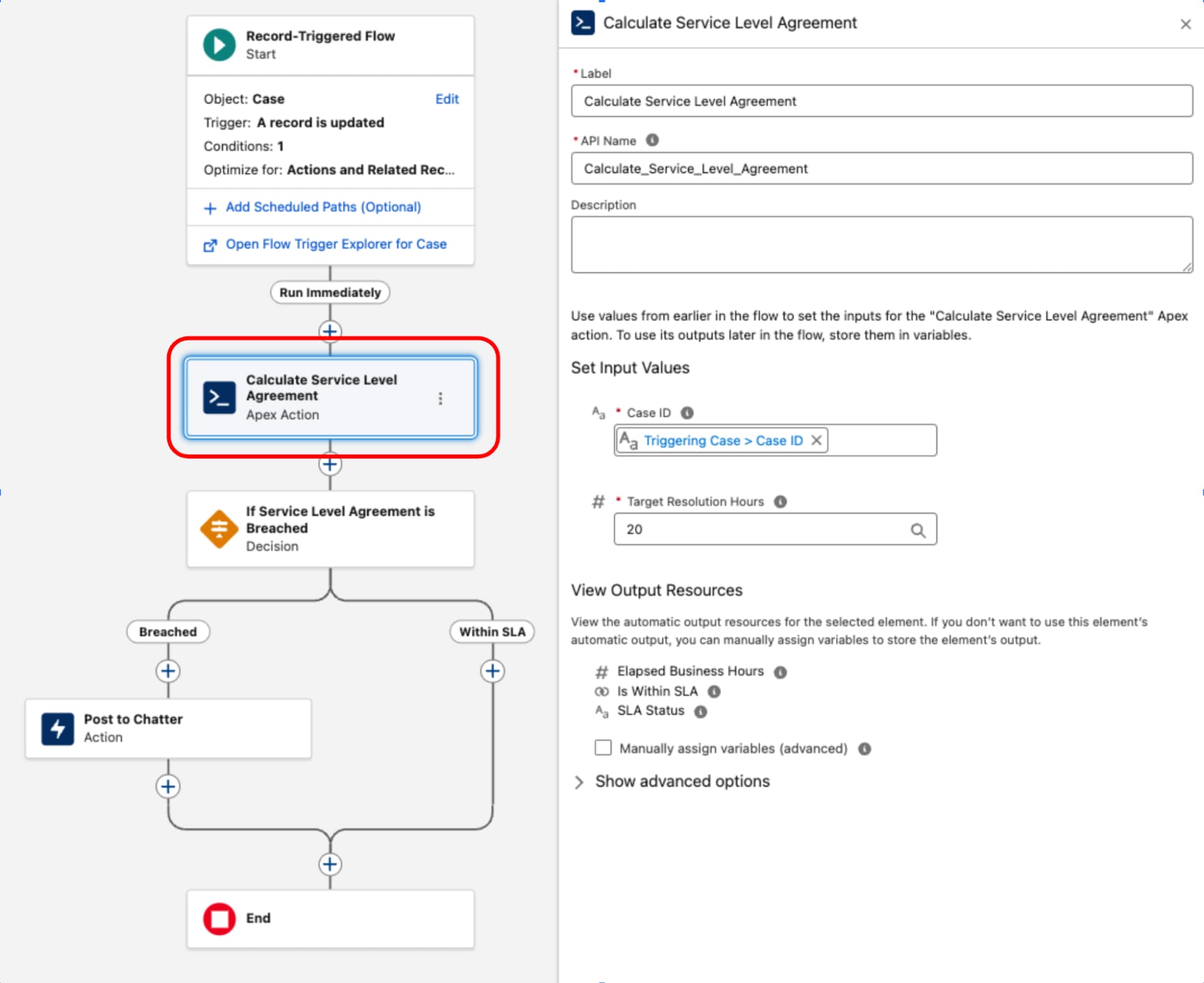
Task: Click Edit link in Start element
Action: (x=446, y=99)
